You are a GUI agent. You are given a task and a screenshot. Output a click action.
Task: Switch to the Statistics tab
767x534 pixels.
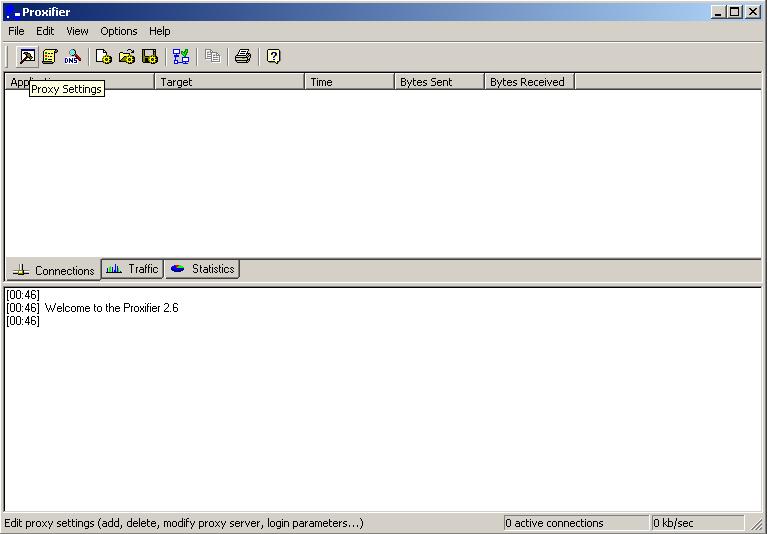click(x=203, y=269)
